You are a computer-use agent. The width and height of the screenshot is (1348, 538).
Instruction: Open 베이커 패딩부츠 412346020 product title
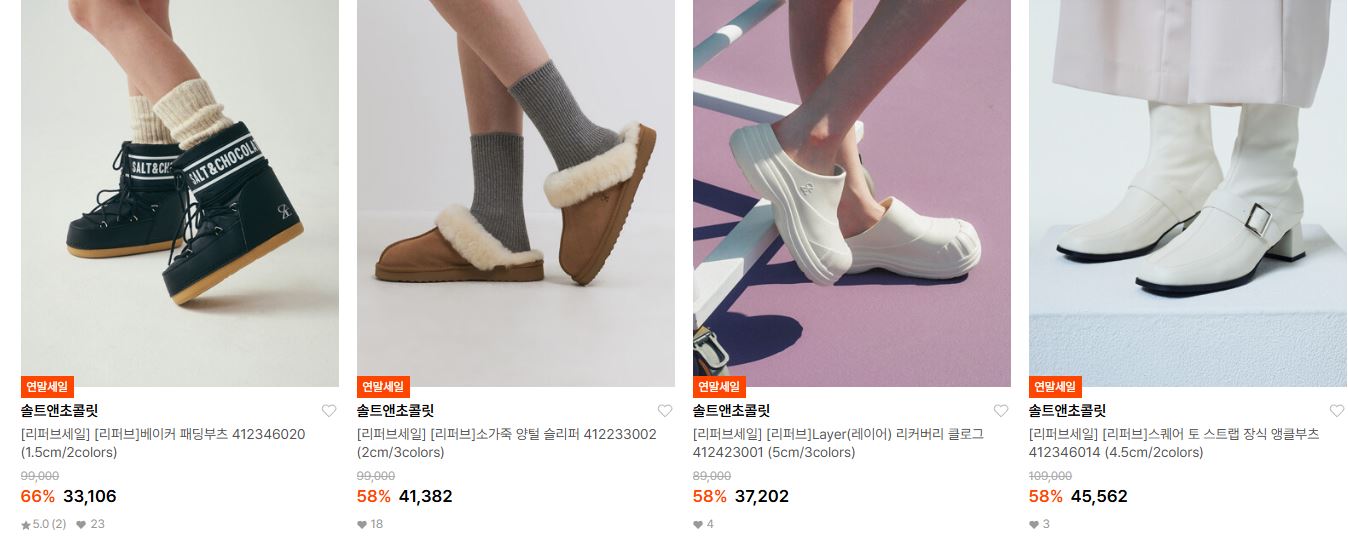tap(163, 443)
